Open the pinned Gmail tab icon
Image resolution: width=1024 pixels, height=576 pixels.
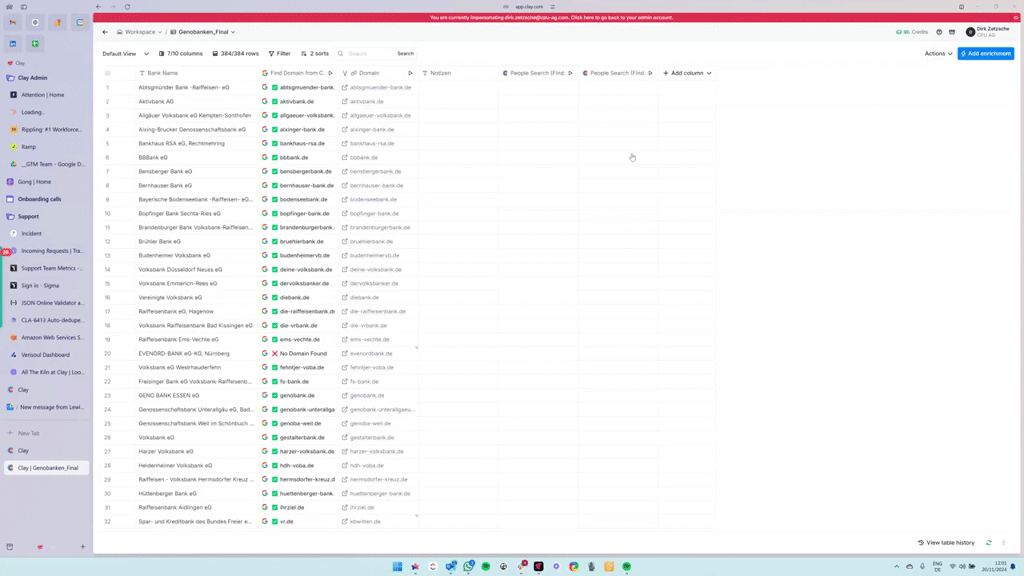[13, 22]
